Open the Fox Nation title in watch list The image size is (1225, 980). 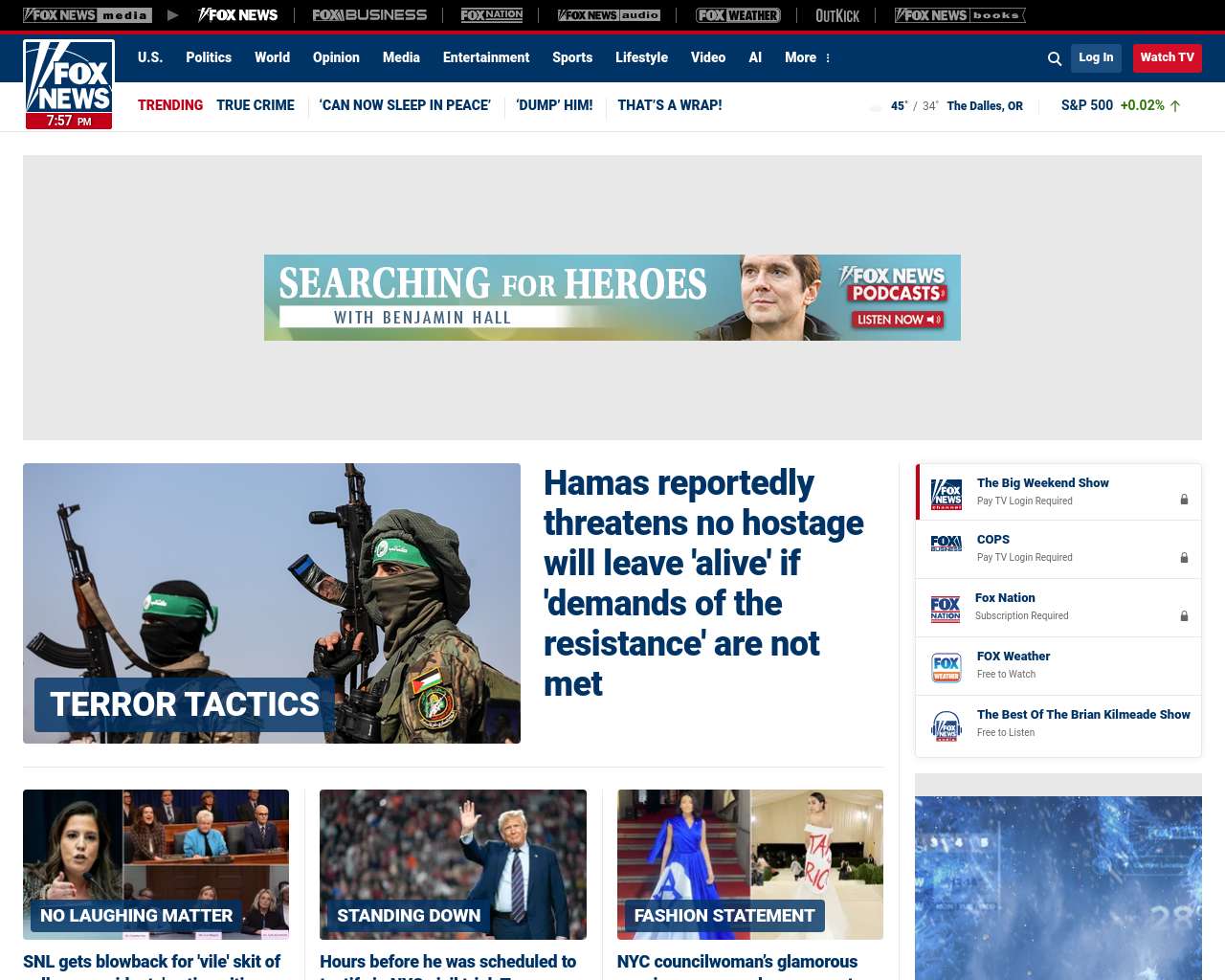click(1005, 598)
